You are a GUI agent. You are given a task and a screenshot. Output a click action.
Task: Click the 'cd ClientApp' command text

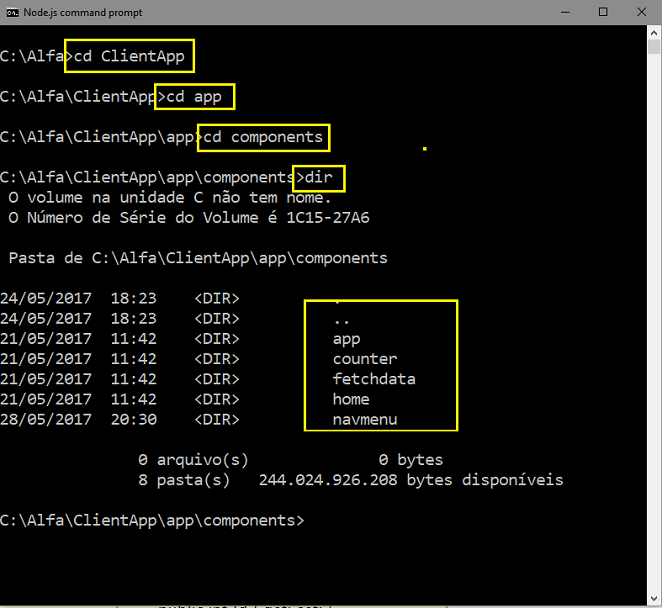tap(129, 56)
